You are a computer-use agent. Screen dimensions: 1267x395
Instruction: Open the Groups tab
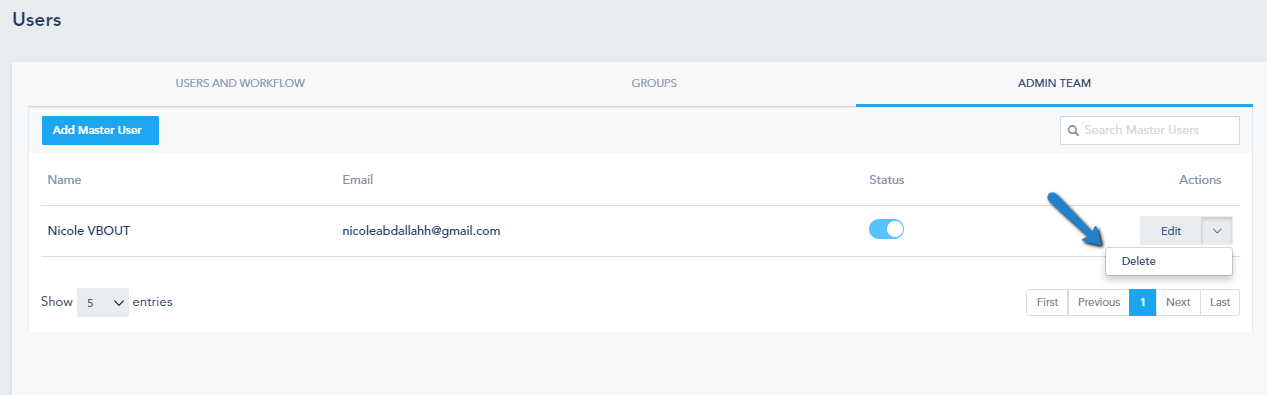(654, 83)
